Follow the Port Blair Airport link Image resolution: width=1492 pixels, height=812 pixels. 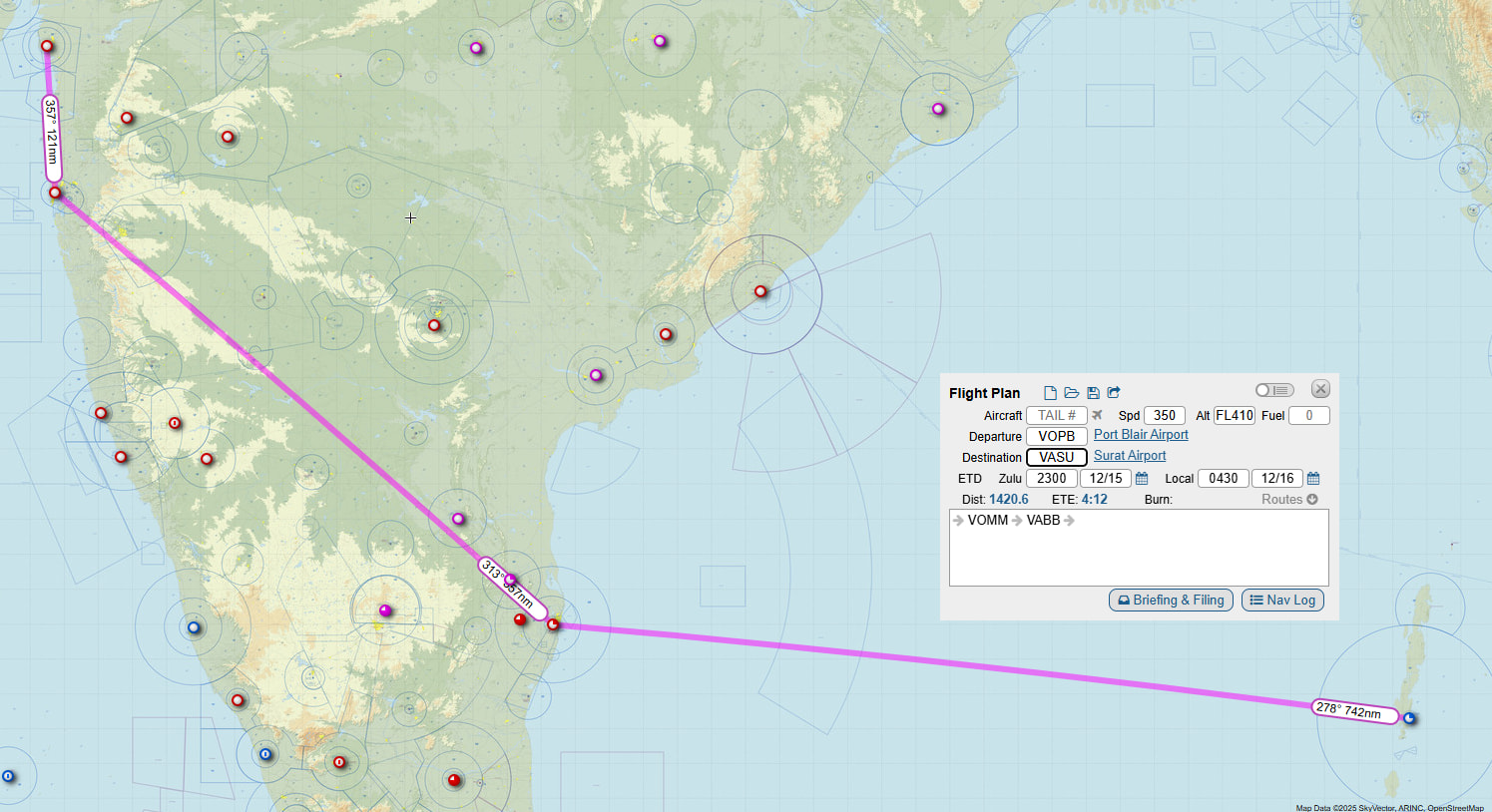1141,435
